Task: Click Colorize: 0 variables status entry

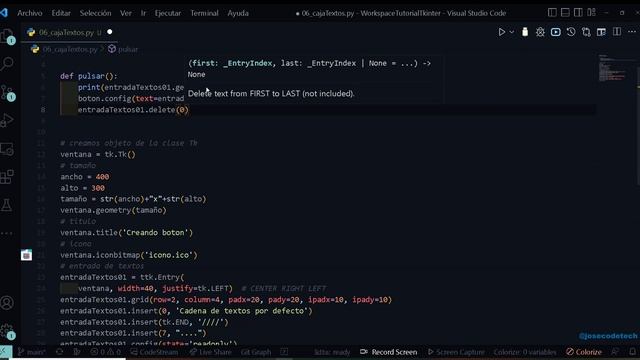Action: pyautogui.click(x=525, y=352)
